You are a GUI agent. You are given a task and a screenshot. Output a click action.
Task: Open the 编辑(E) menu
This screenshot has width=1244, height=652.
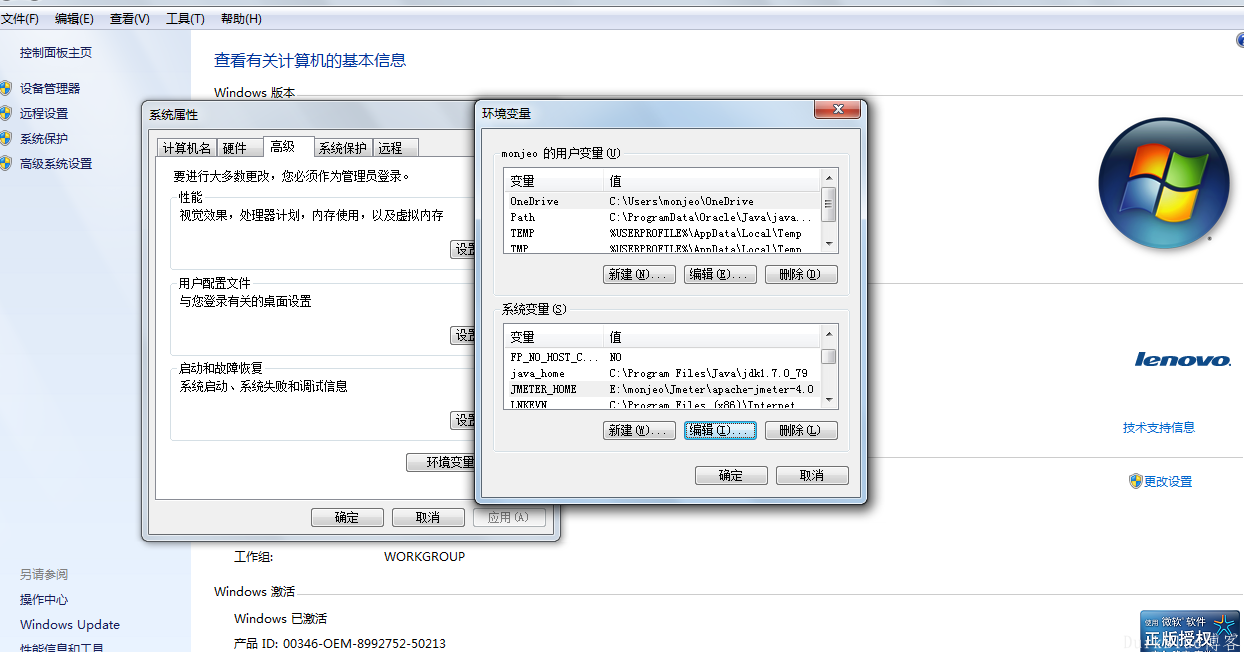[x=74, y=19]
